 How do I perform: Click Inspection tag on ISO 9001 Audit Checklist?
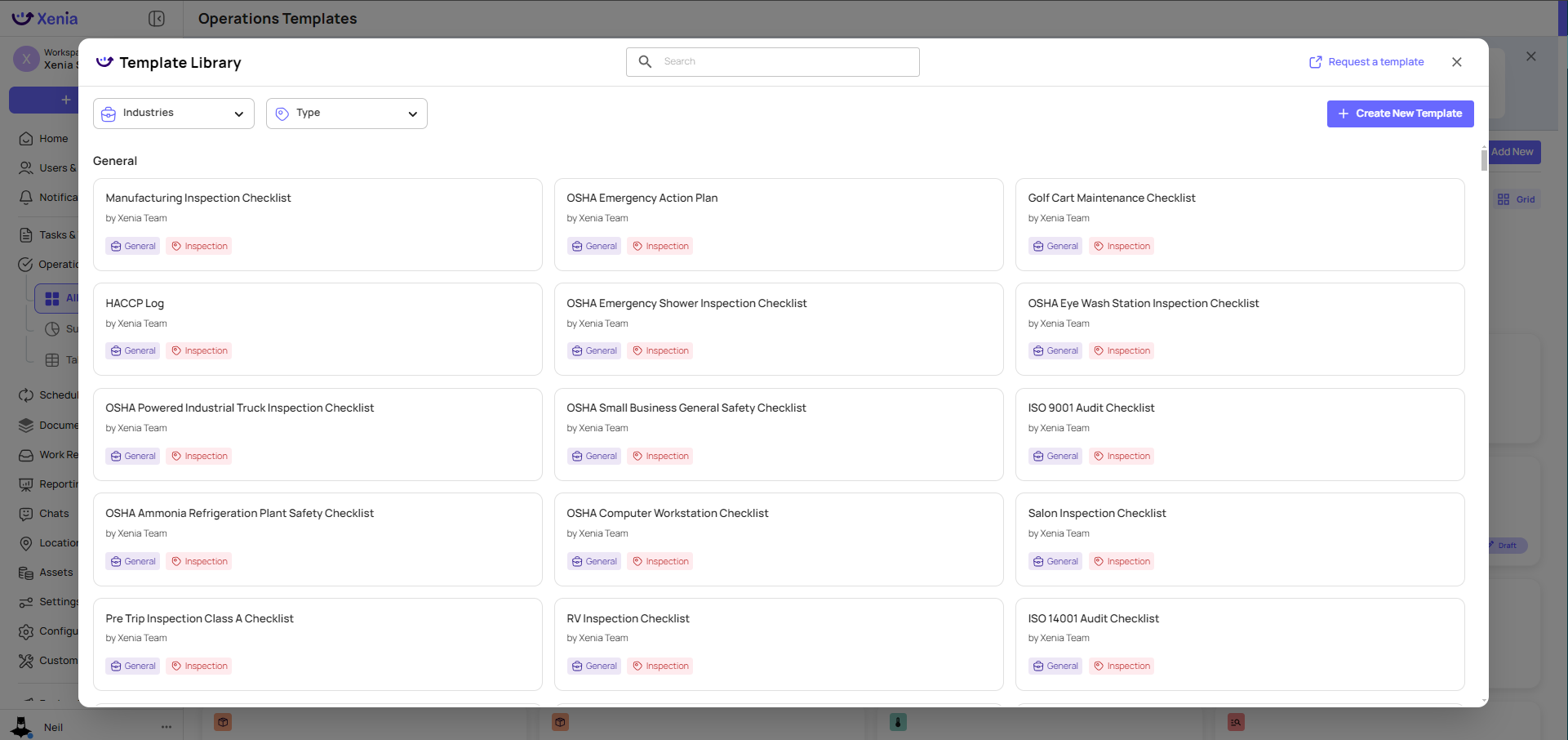(1122, 456)
